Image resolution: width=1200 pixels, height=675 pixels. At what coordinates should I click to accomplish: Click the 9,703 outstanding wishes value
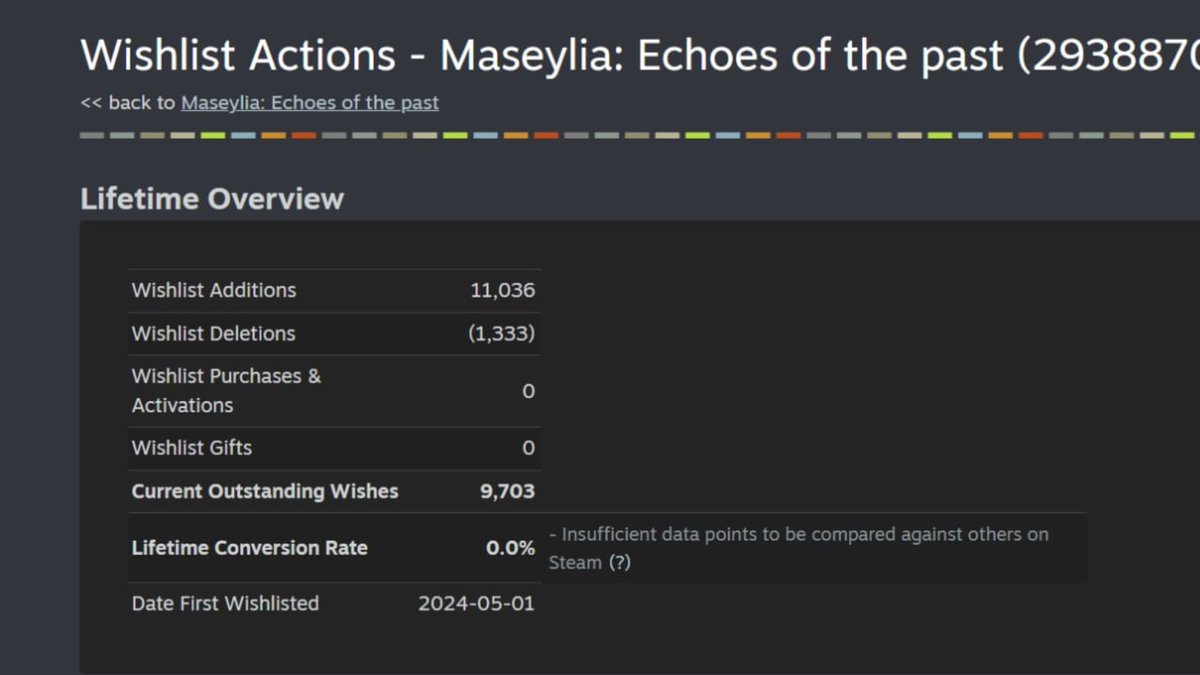(508, 492)
